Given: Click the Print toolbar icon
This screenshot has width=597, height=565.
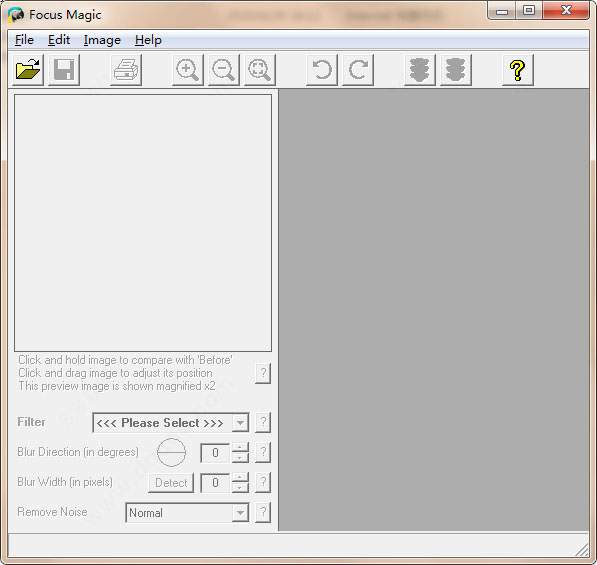Looking at the screenshot, I should tap(126, 70).
